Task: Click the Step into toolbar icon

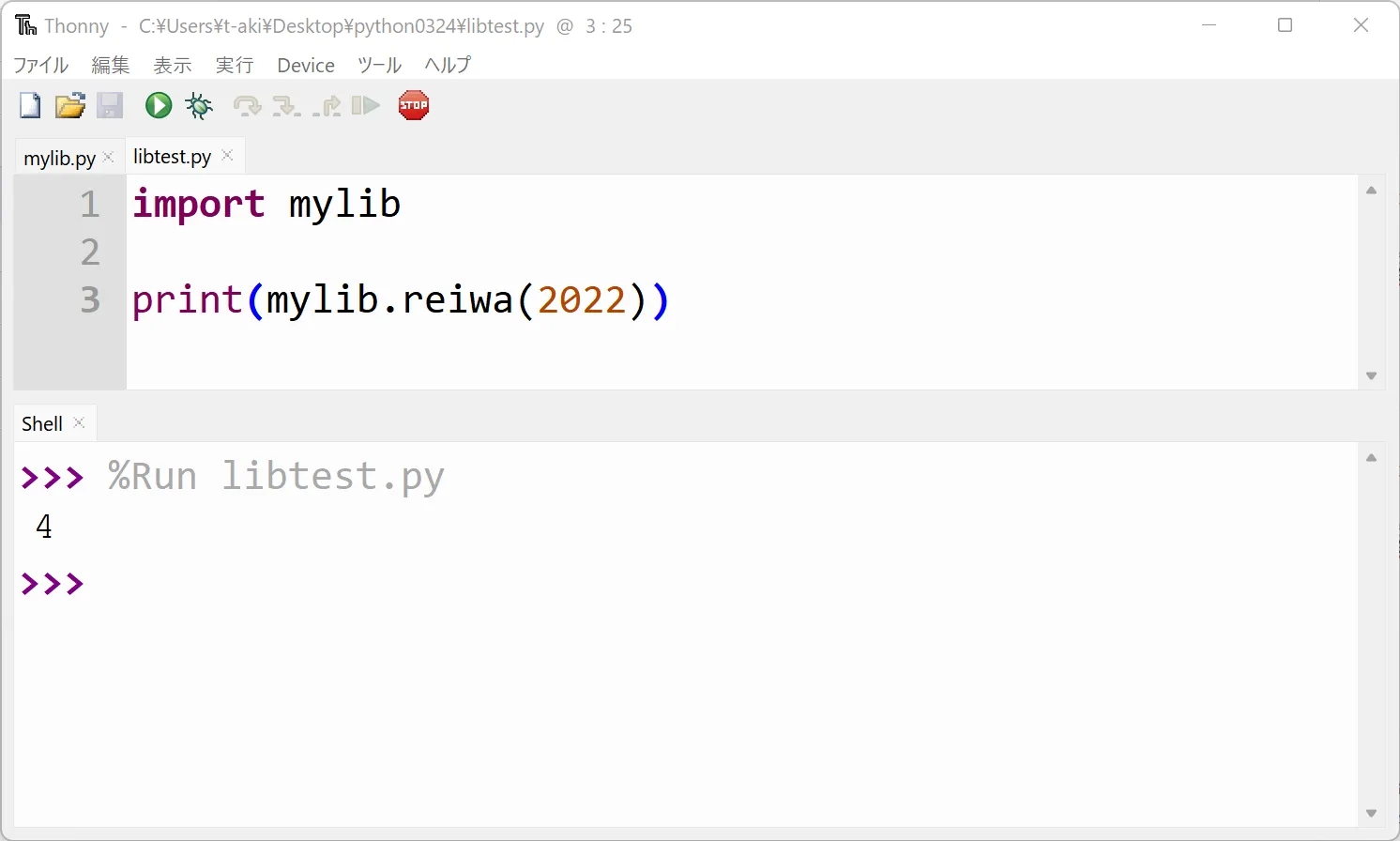Action: point(286,105)
